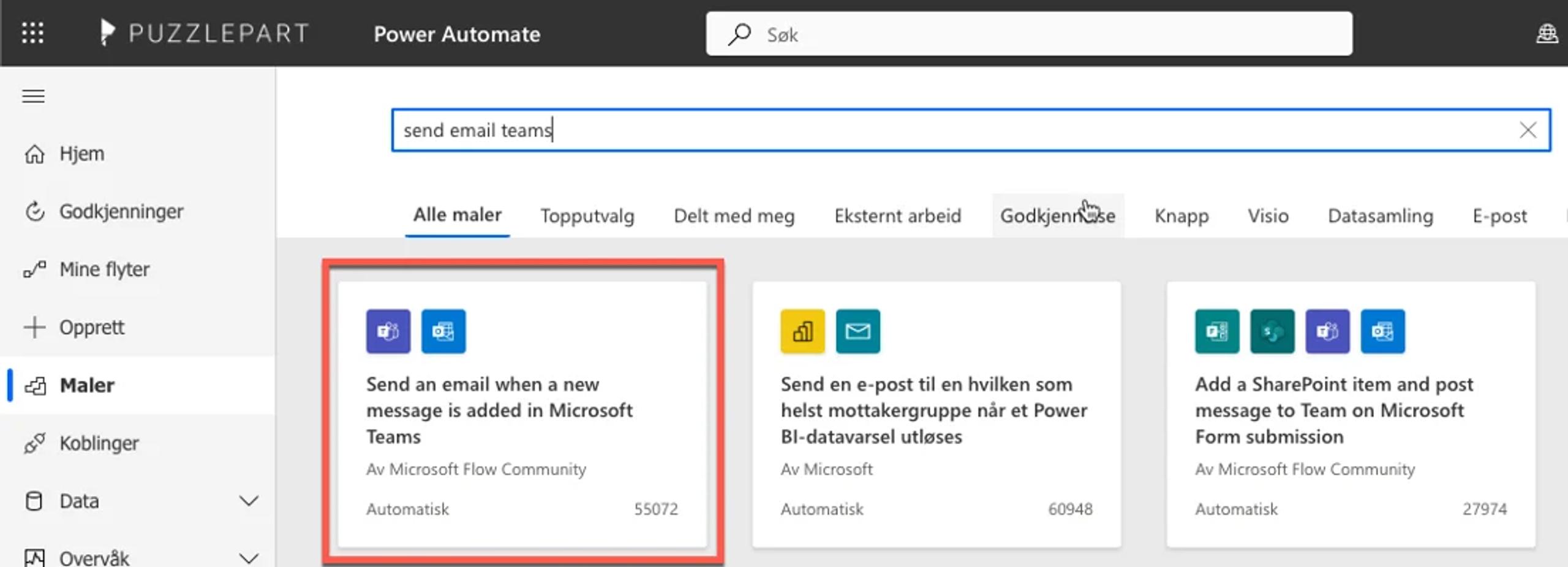Click Forms icon on the SharePoint template
The height and width of the screenshot is (567, 1568).
[x=1217, y=332]
